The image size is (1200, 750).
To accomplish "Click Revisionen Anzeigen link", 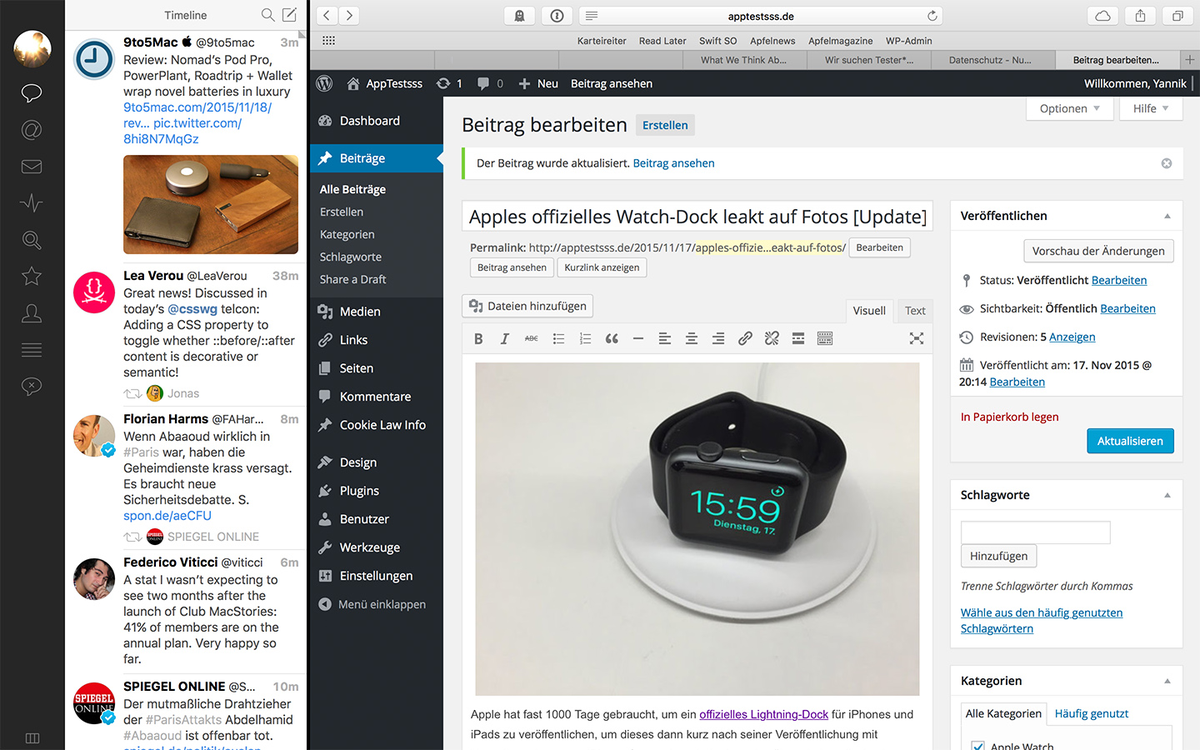I will (1071, 337).
